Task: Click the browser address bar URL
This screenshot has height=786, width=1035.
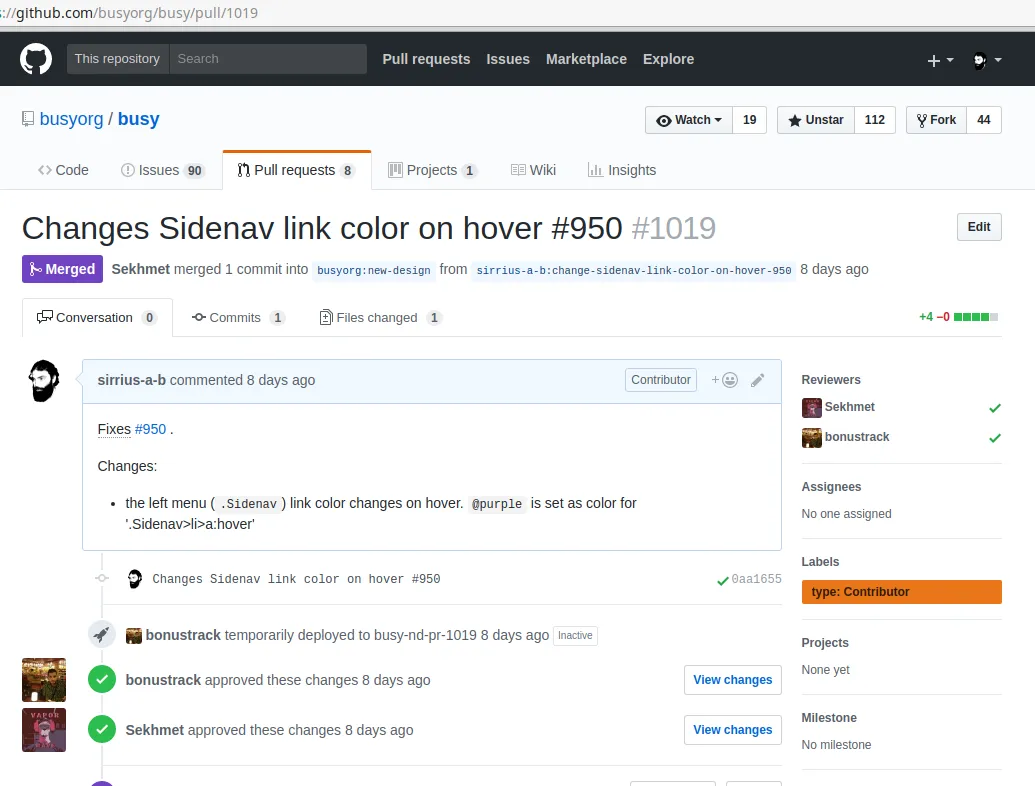Action: tap(130, 13)
